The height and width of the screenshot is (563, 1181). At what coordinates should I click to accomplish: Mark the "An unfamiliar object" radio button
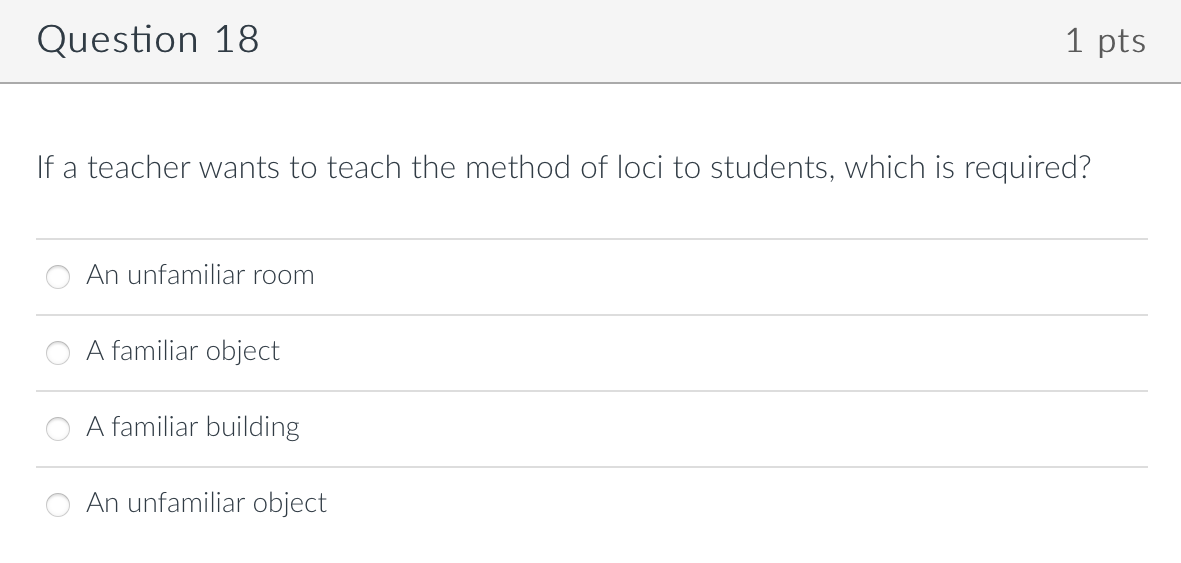pyautogui.click(x=59, y=505)
